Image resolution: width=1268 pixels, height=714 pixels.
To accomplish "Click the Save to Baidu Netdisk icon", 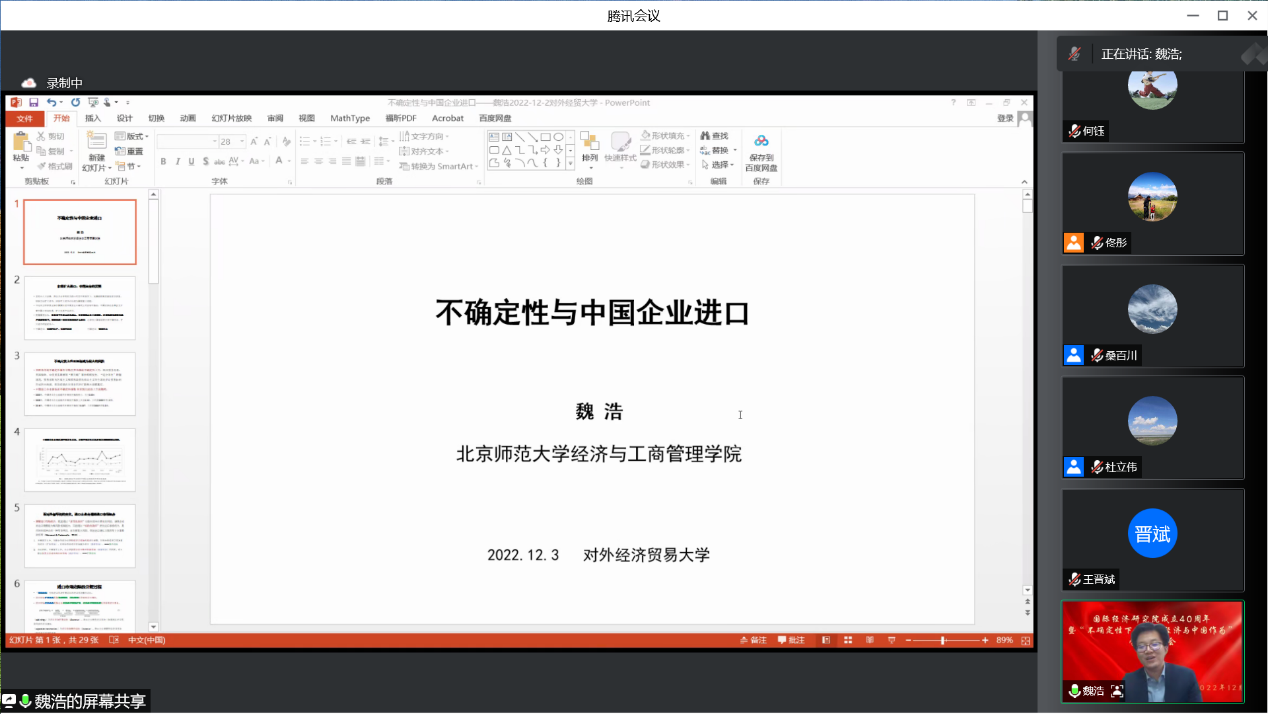I will (x=760, y=142).
